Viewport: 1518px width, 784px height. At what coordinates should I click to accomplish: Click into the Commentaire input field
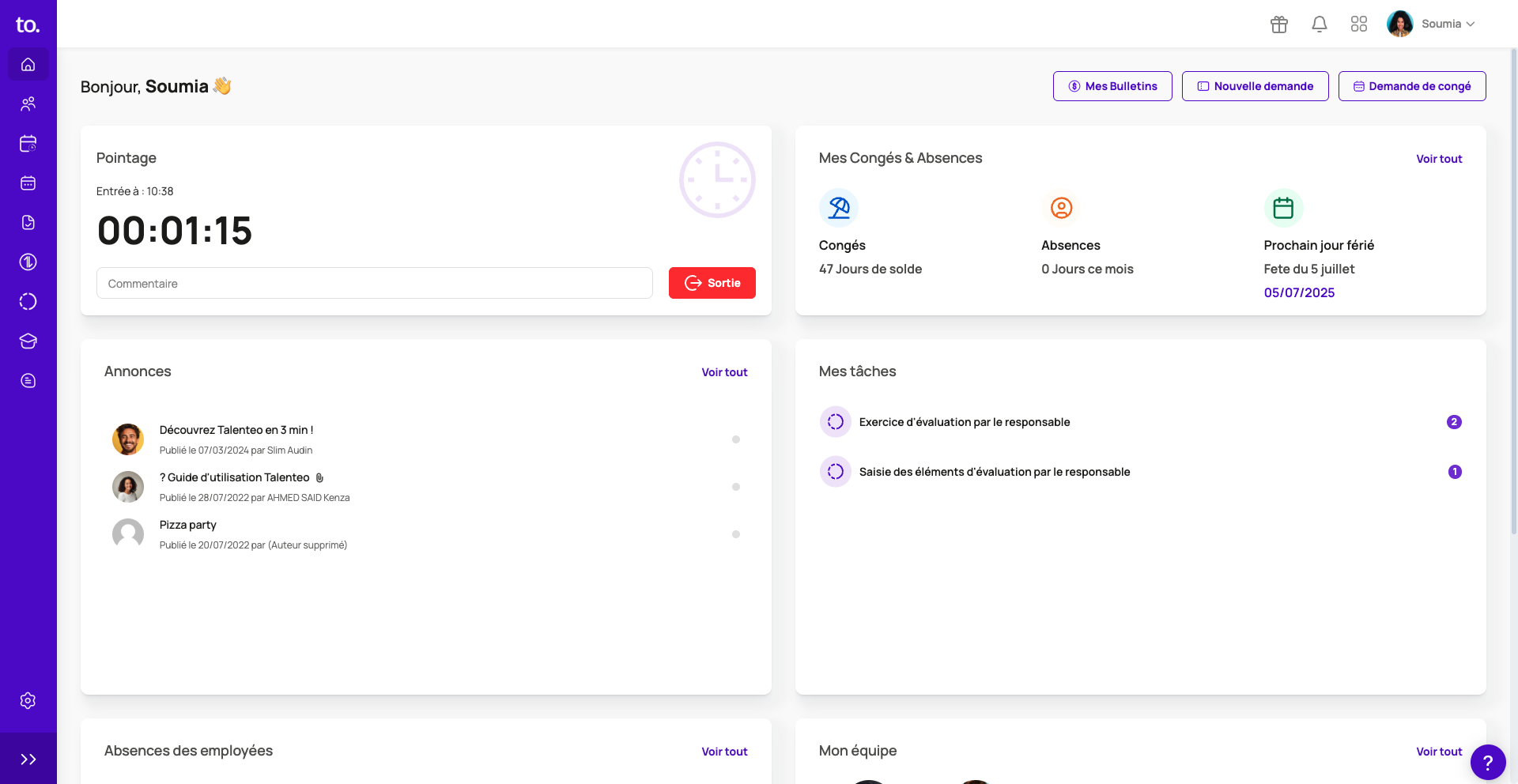(374, 283)
